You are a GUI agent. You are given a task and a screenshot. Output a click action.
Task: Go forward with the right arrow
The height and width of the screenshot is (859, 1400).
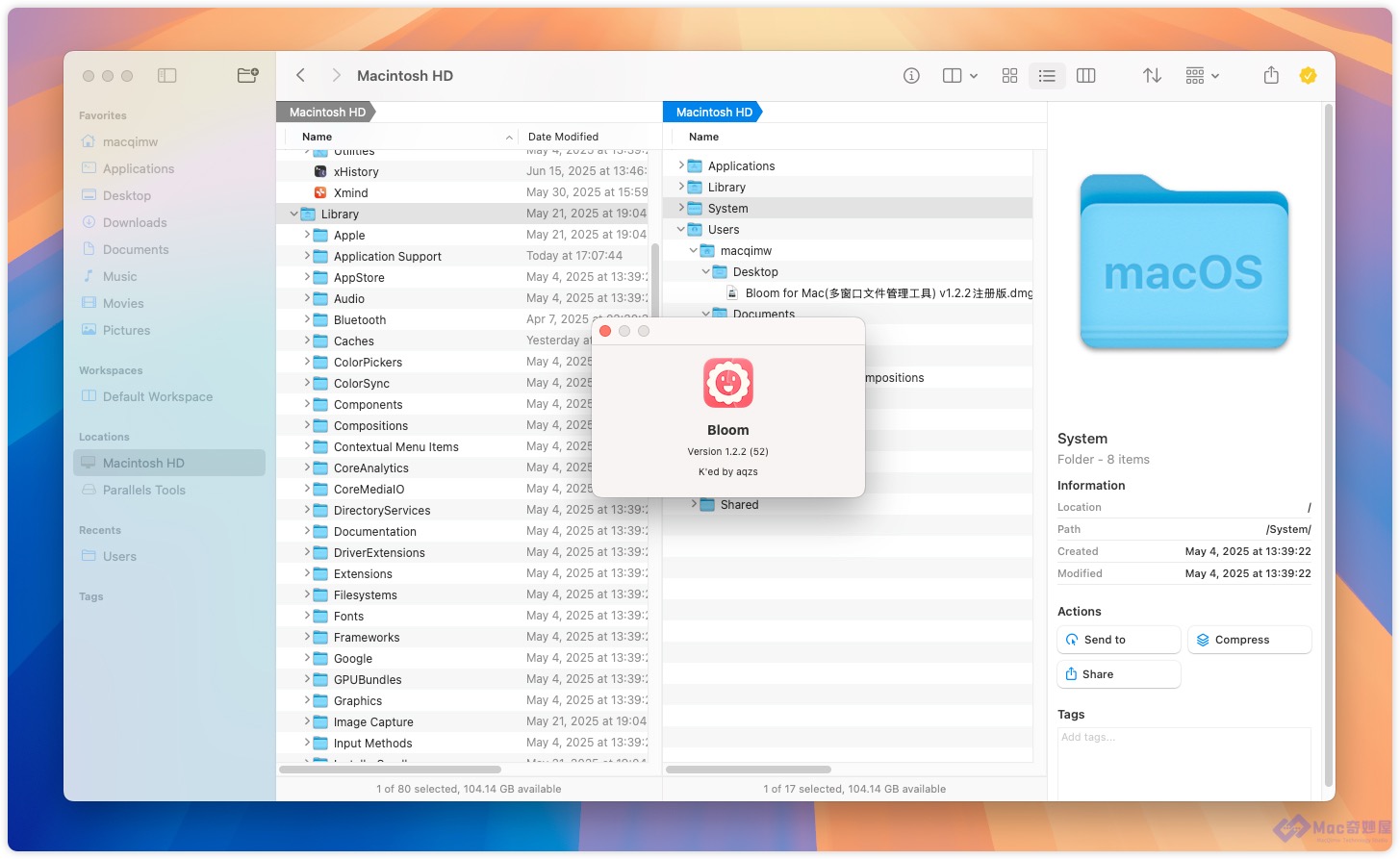(336, 75)
